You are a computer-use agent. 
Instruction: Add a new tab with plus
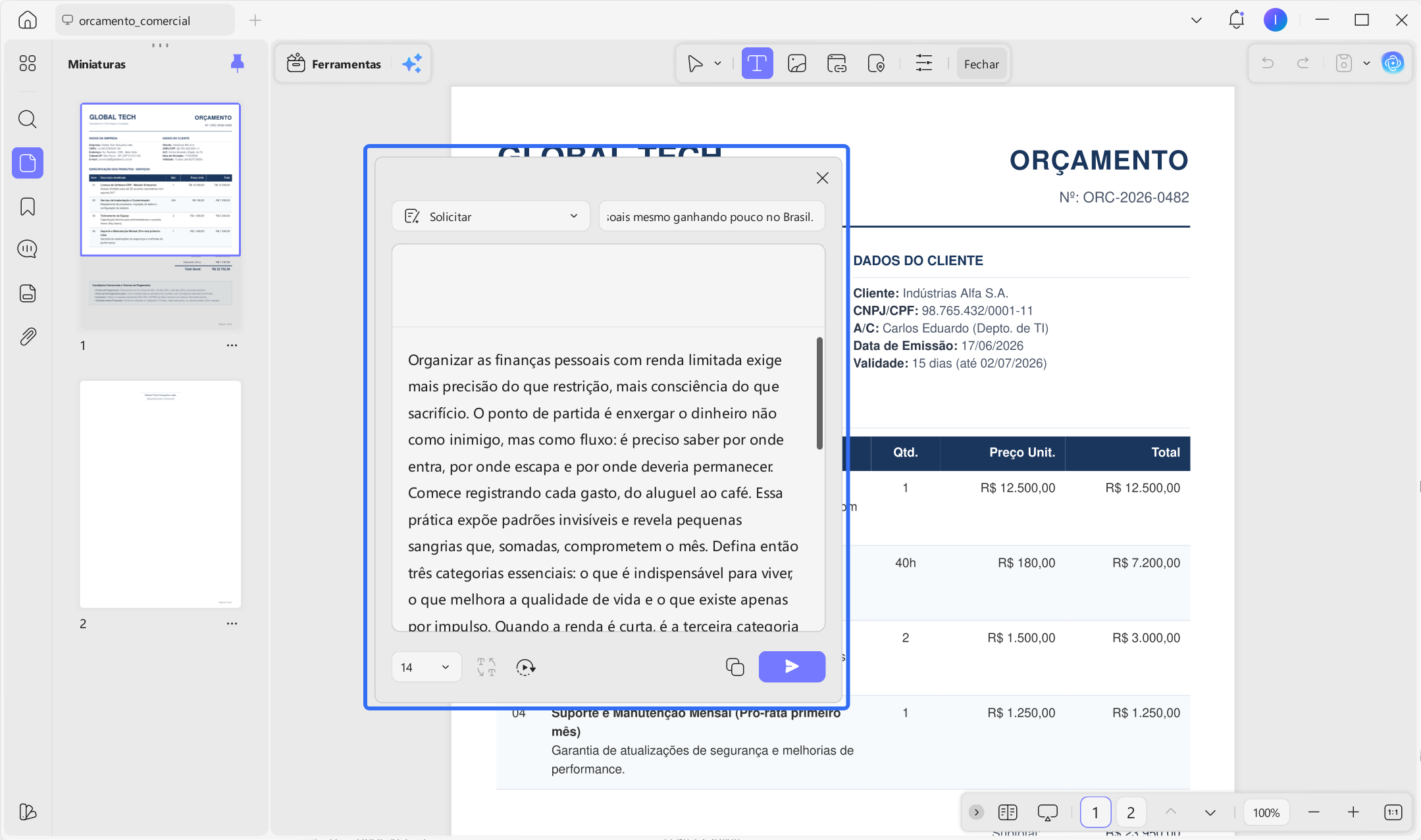tap(255, 20)
